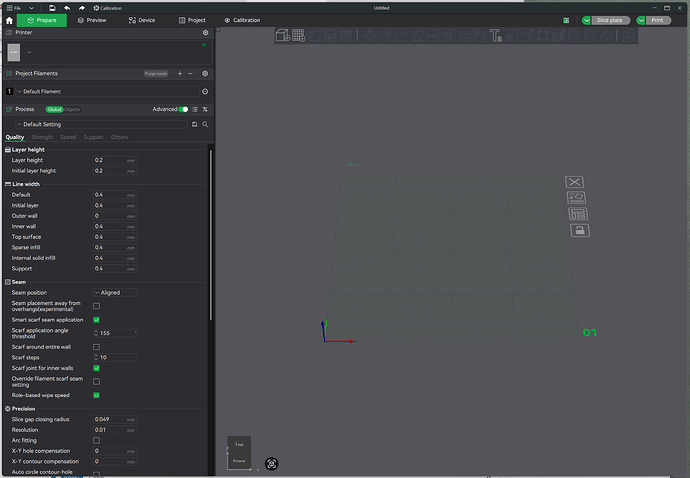Uncheck Role-based wipe speed

[96, 395]
